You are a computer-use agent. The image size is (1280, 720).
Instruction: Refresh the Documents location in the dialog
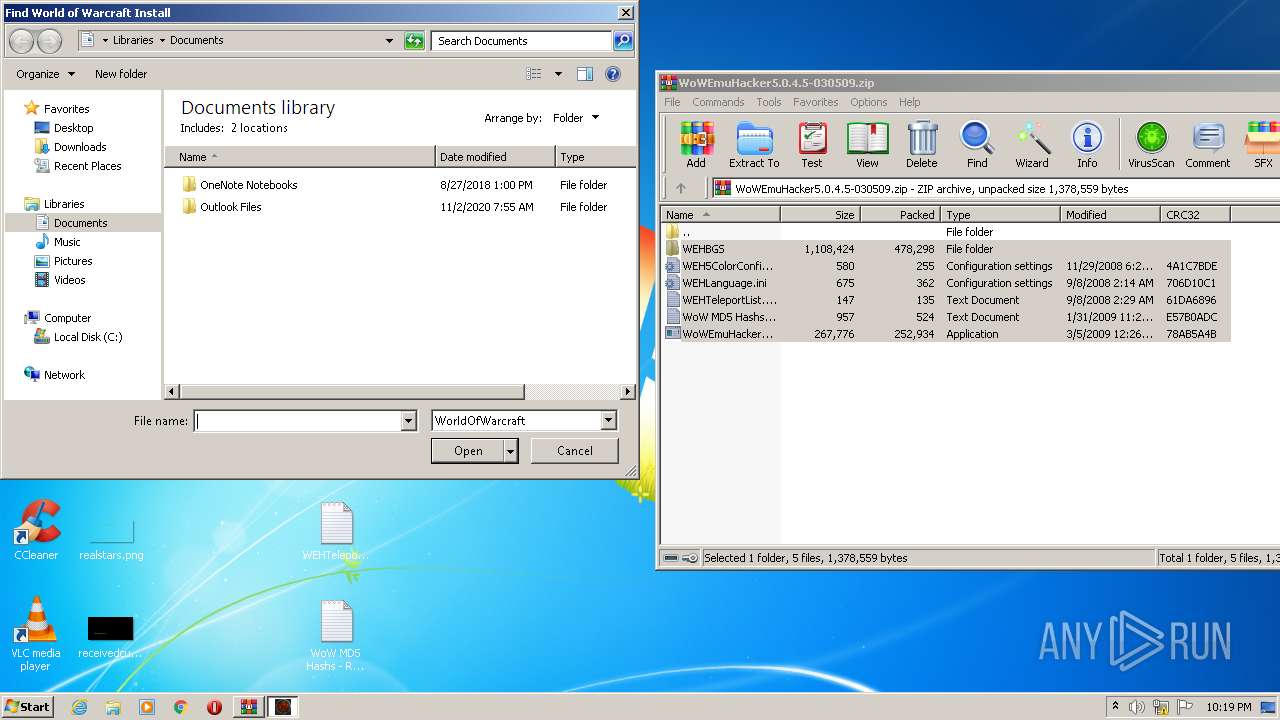pos(414,41)
